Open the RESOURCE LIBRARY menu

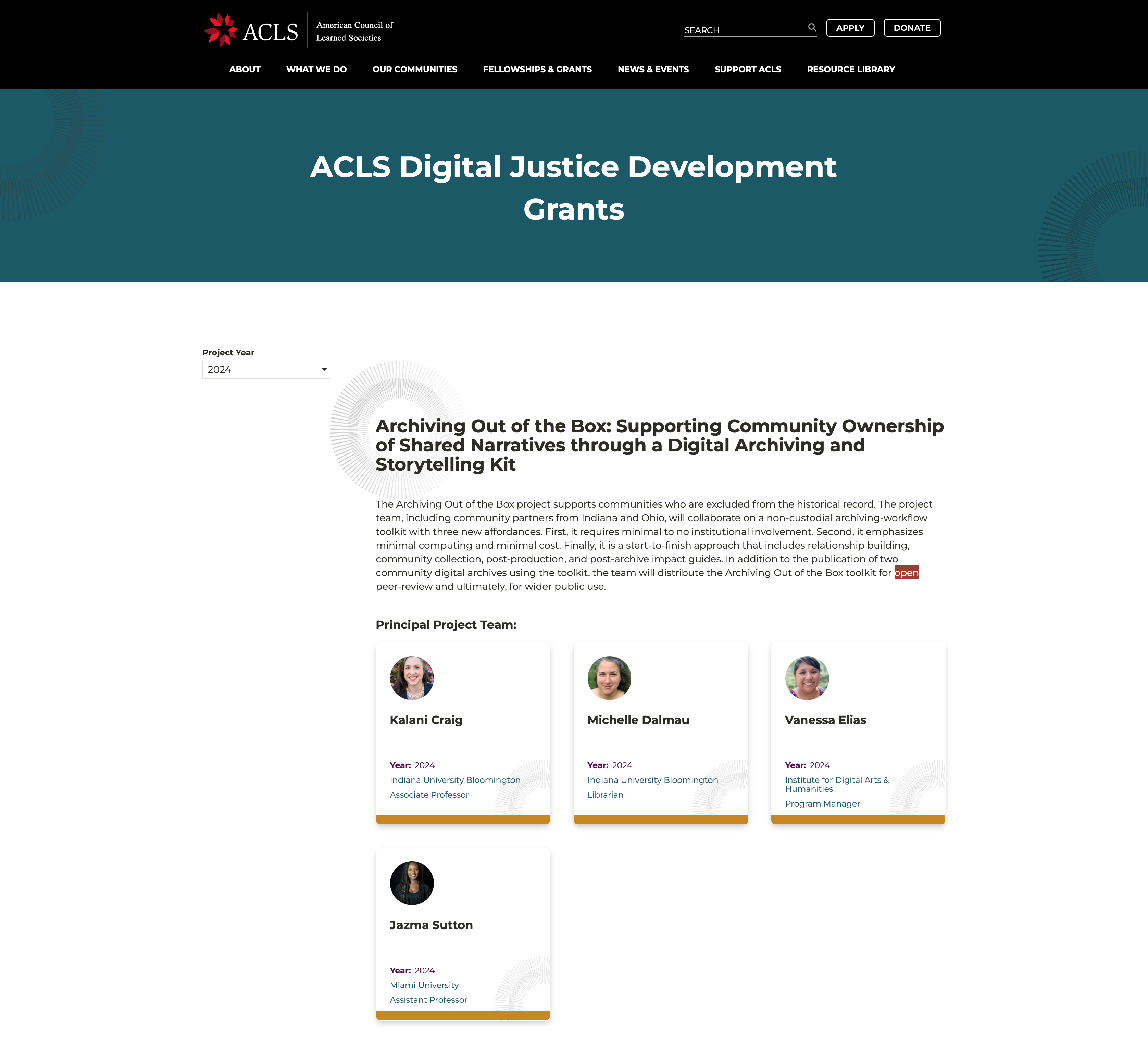click(x=851, y=70)
